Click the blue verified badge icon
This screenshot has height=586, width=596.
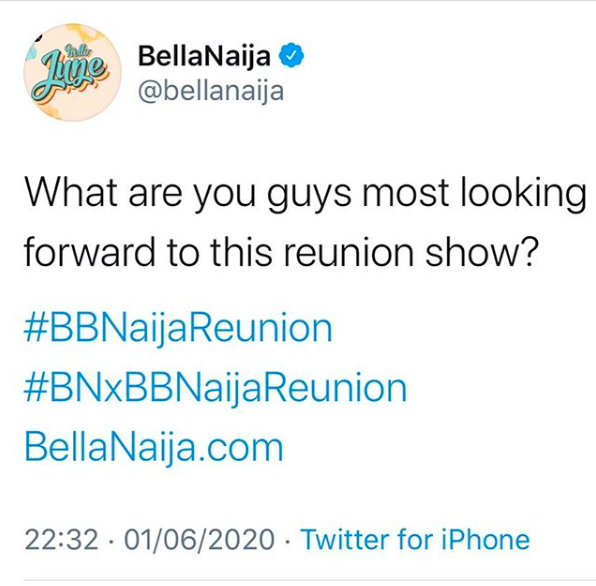292,55
